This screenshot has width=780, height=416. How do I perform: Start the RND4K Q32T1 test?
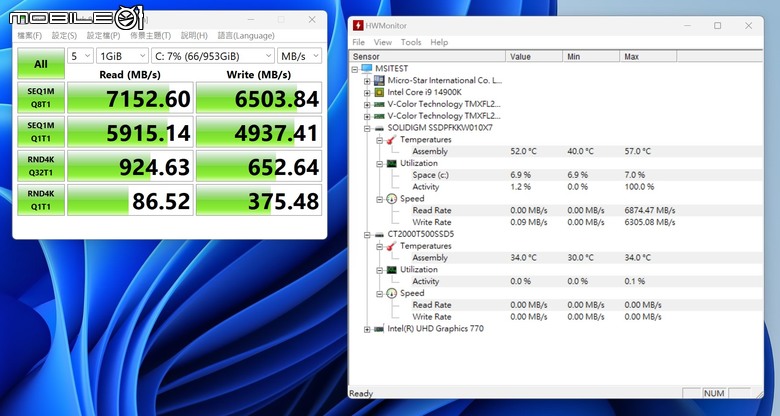point(41,166)
